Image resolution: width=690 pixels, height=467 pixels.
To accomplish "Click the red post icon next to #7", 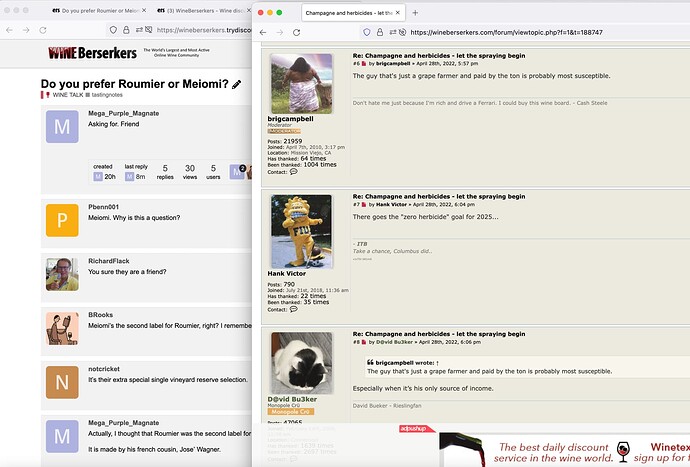I will 364,205.
